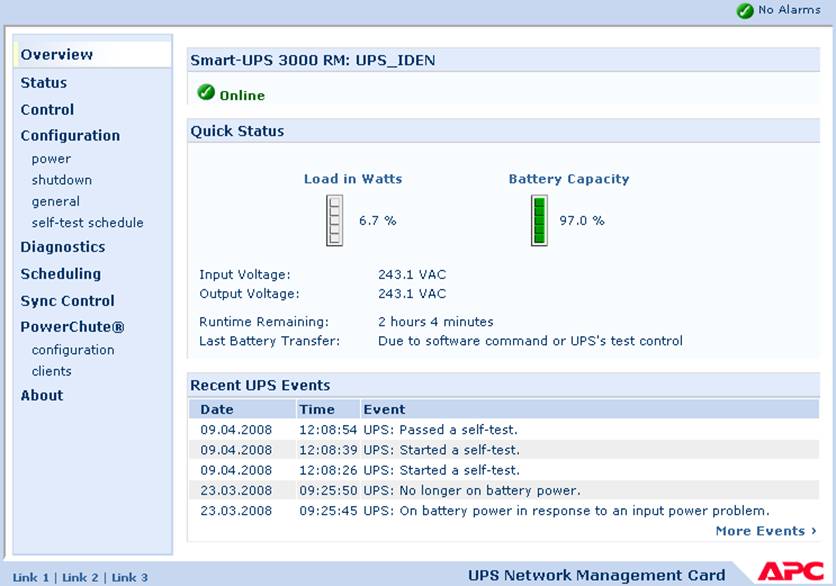Viewport: 836px width, 586px height.
Task: Click the 12:08:54 time cell
Action: click(328, 430)
